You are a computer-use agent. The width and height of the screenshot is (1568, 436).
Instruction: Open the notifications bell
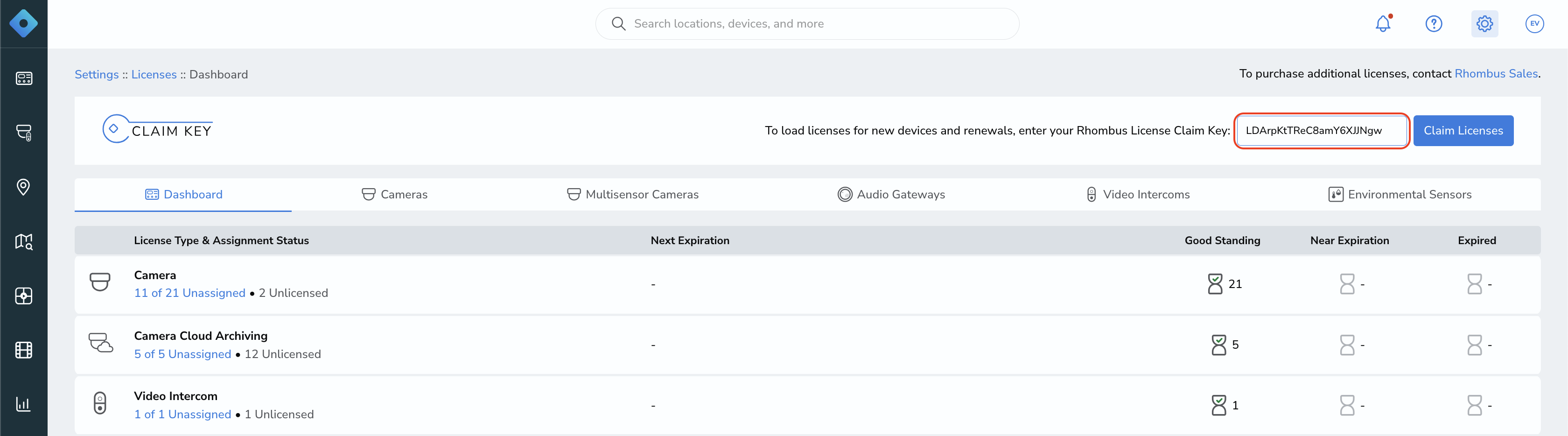point(1383,24)
